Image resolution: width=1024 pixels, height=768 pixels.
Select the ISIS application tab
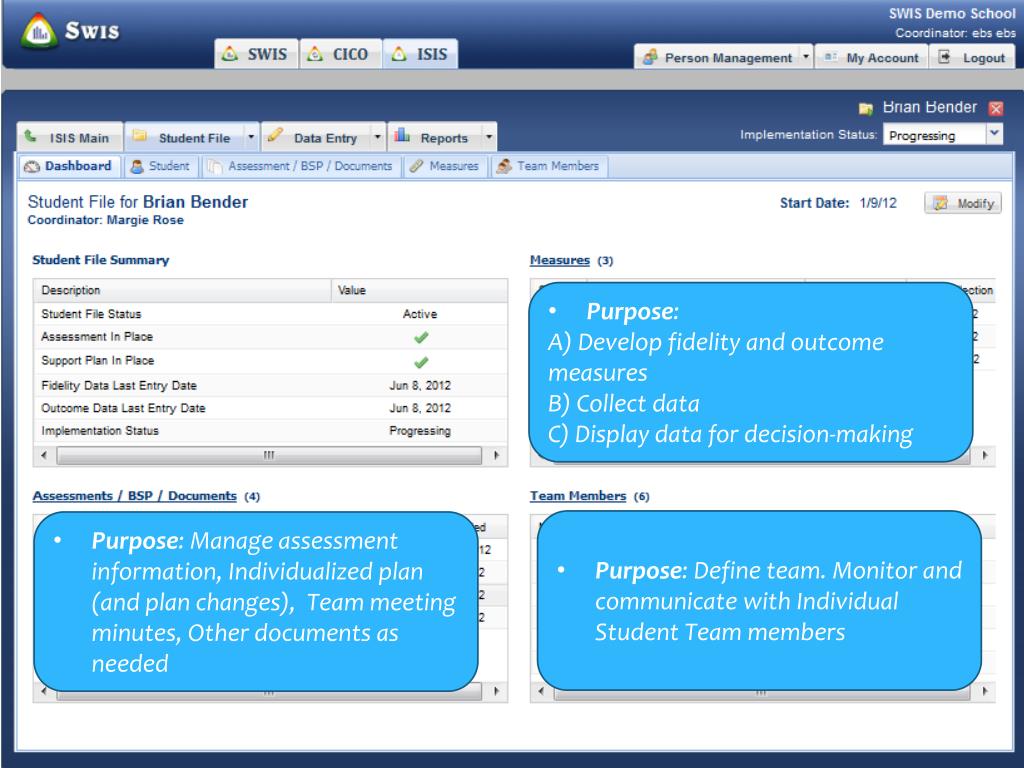(x=421, y=54)
